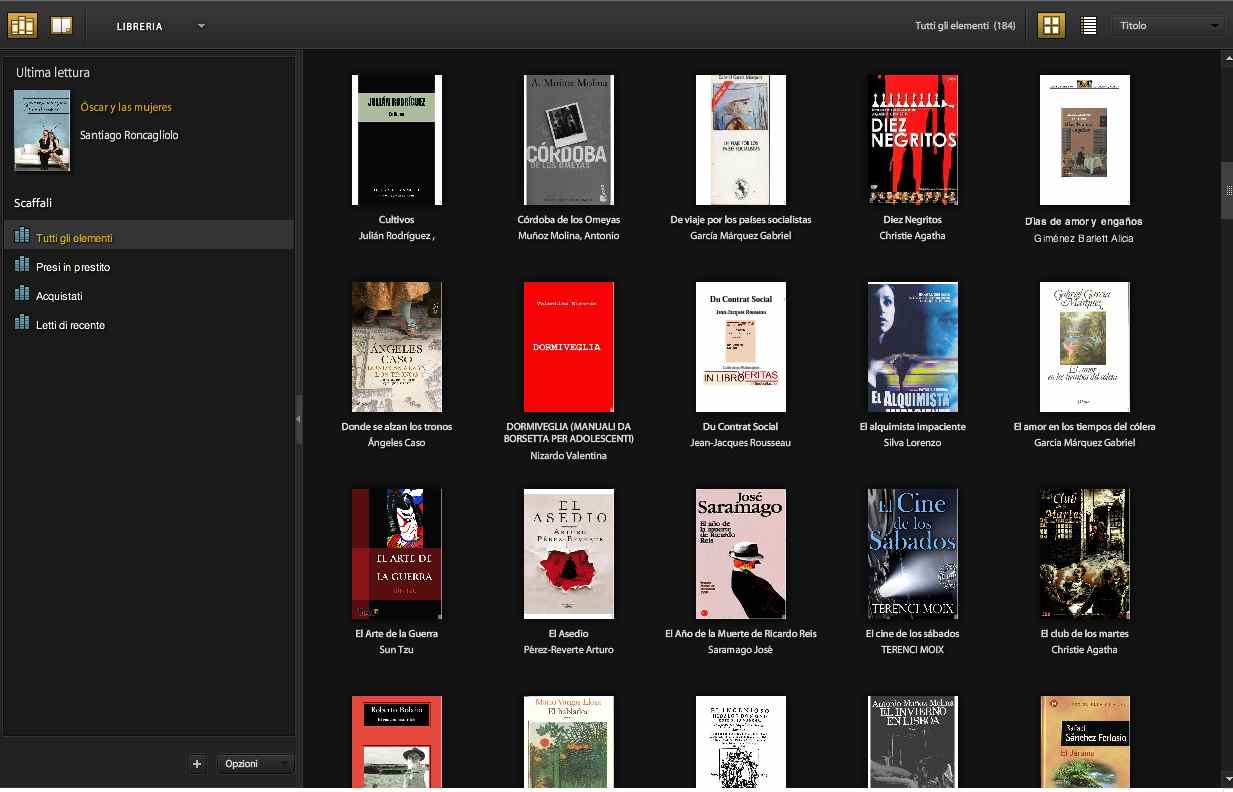Collapse the left sidebar panel handle

tap(298, 419)
